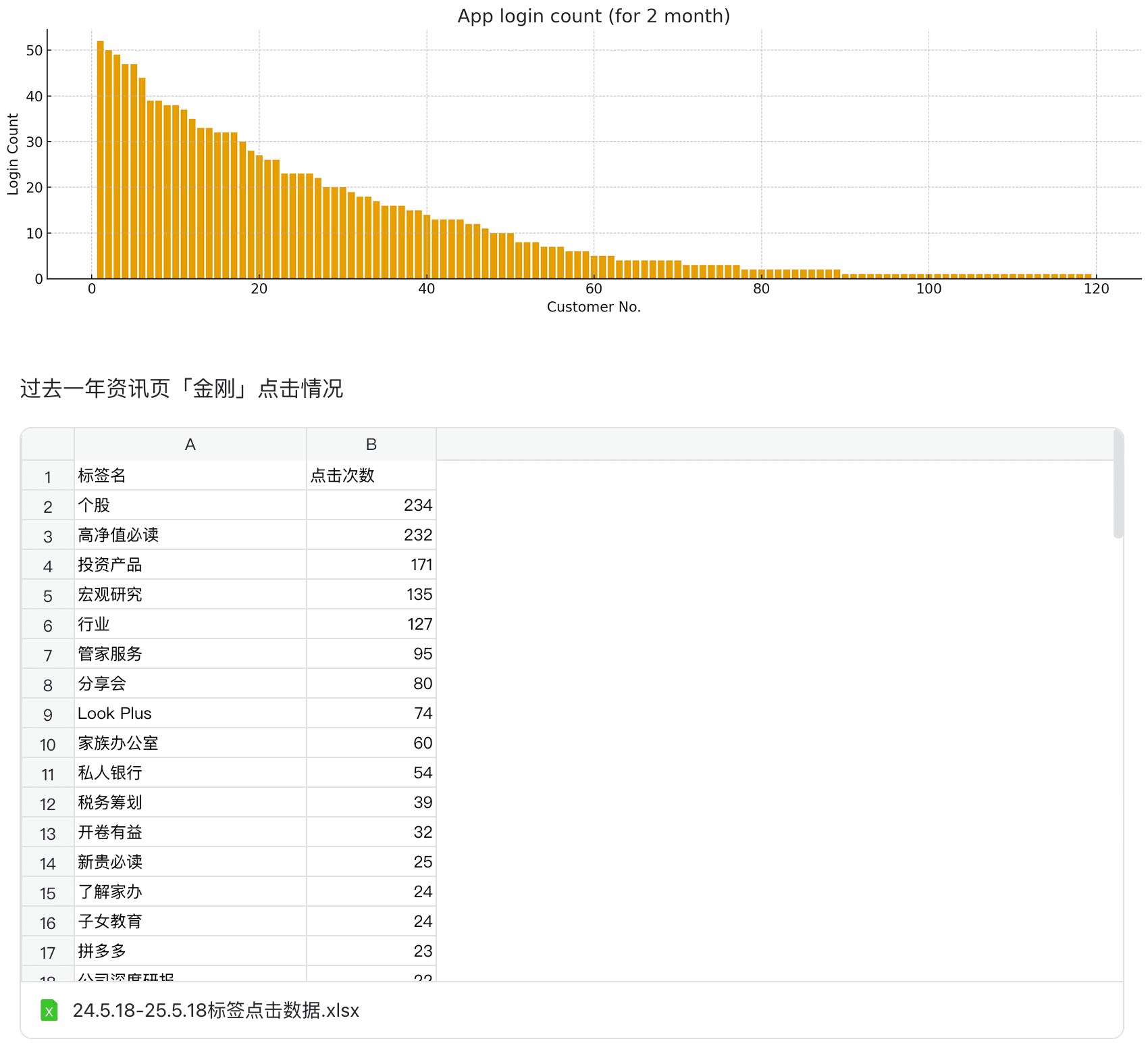1148x1058 pixels.
Task: Click chart title App login count
Action: click(x=594, y=16)
